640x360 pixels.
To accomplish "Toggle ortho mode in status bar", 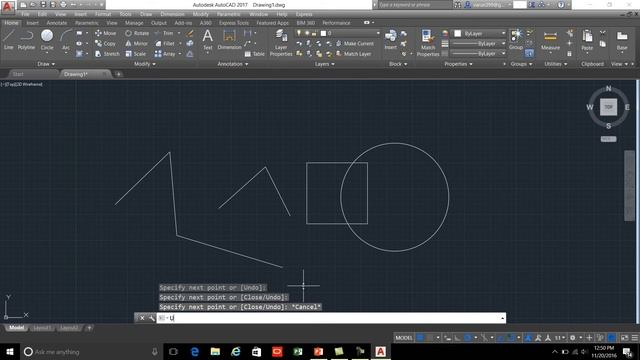I will pos(457,338).
